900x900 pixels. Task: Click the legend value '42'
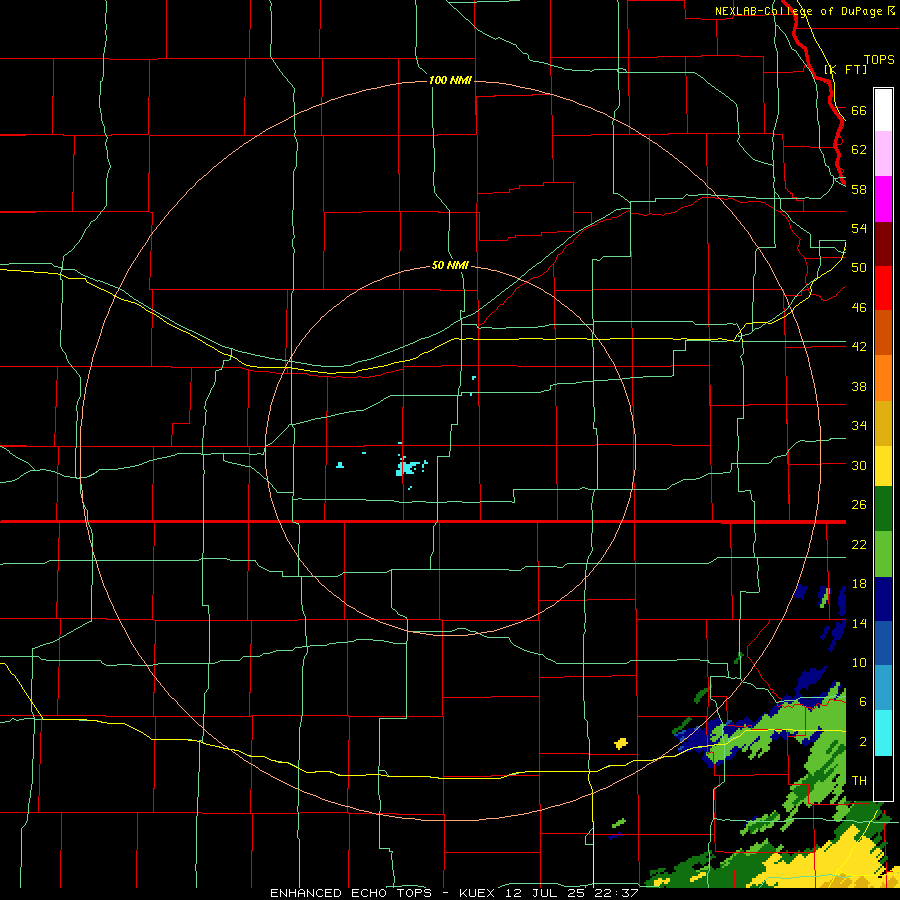(859, 346)
